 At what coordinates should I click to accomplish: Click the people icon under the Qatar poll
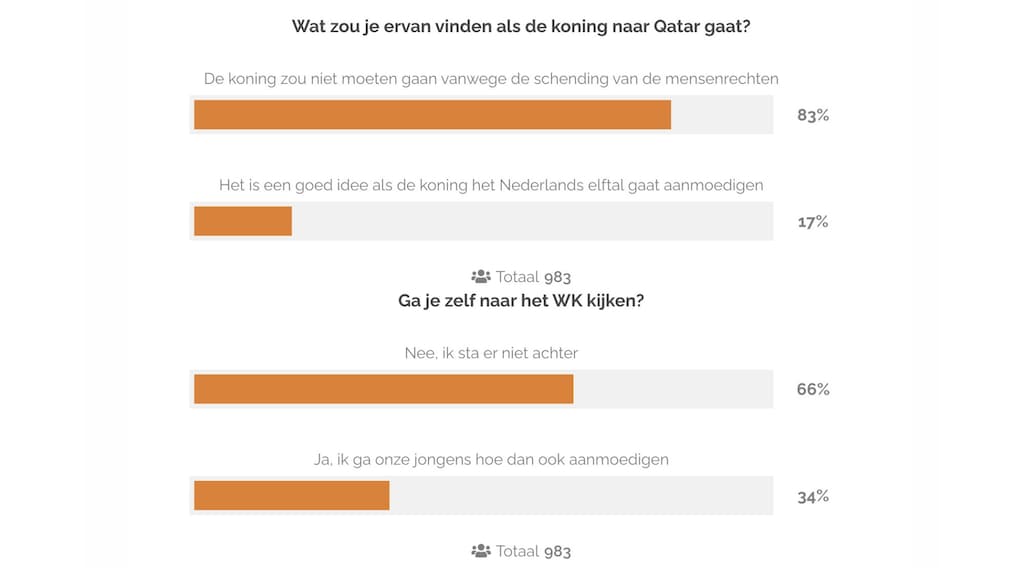coord(480,277)
